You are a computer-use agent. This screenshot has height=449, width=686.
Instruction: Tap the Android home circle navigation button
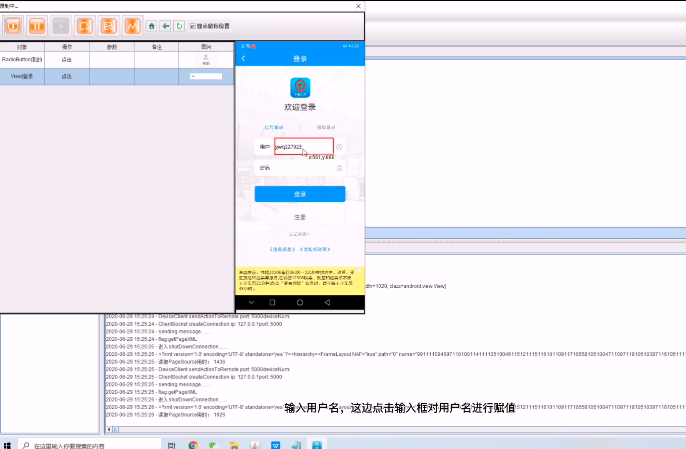coord(299,301)
